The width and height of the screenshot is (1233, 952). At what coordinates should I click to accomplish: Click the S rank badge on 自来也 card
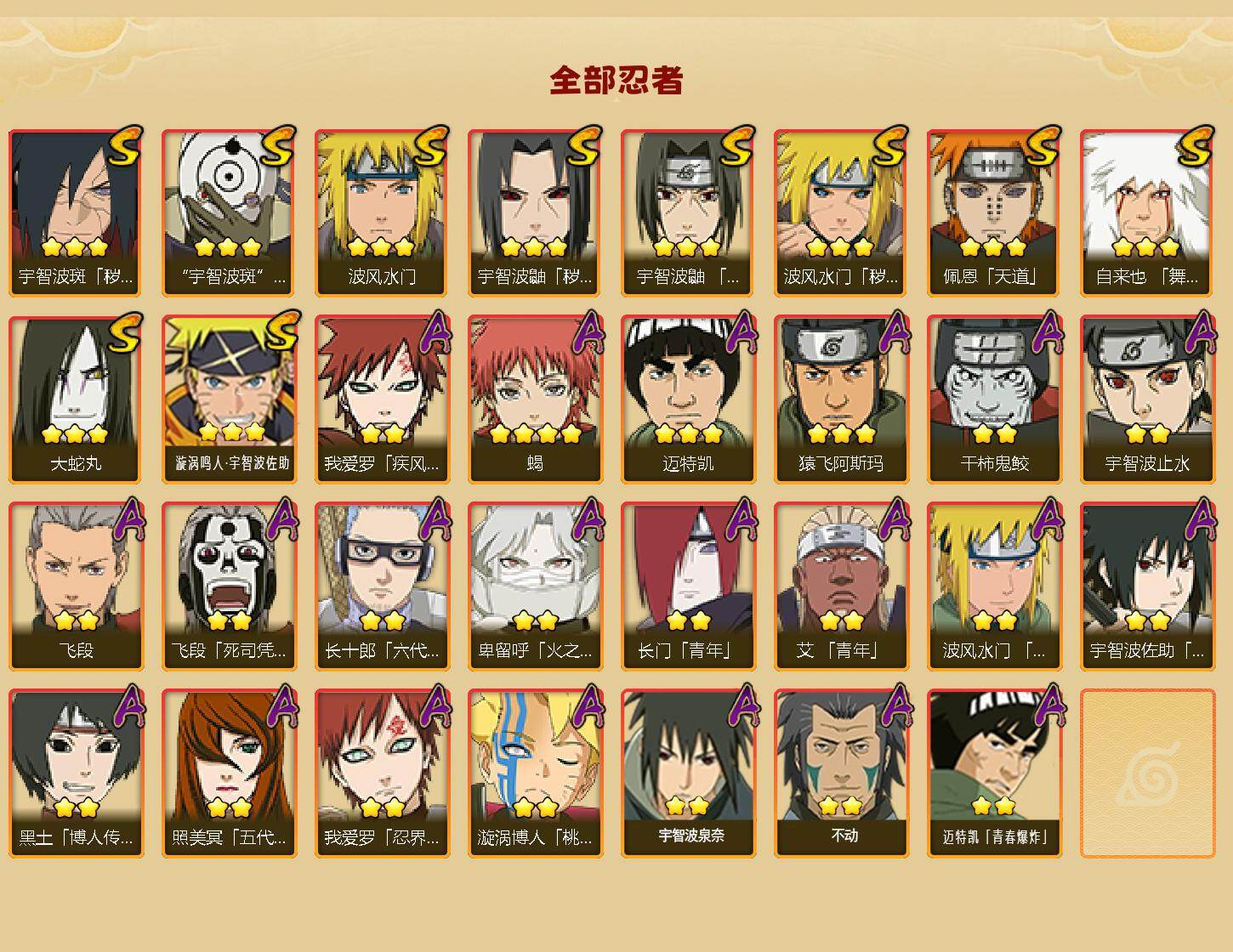coord(1195,146)
